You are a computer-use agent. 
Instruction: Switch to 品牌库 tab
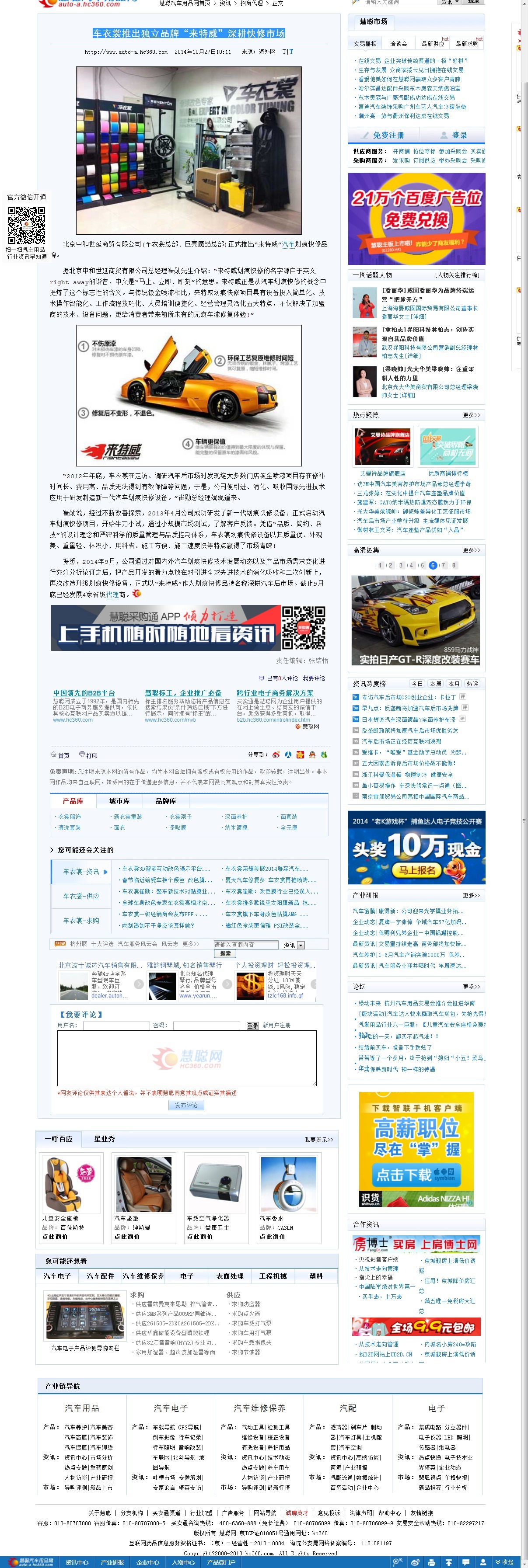pyautogui.click(x=165, y=800)
